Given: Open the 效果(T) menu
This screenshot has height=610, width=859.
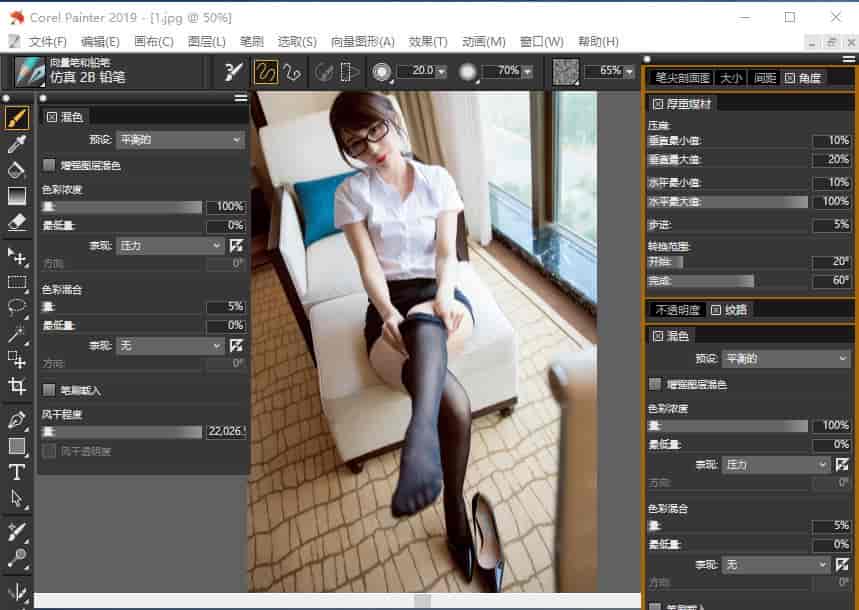Looking at the screenshot, I should [x=428, y=41].
